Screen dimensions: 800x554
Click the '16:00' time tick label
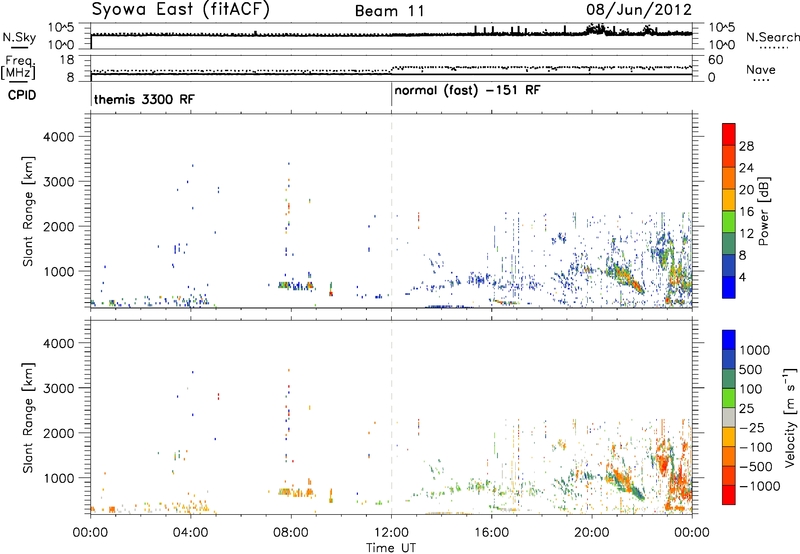point(491,533)
